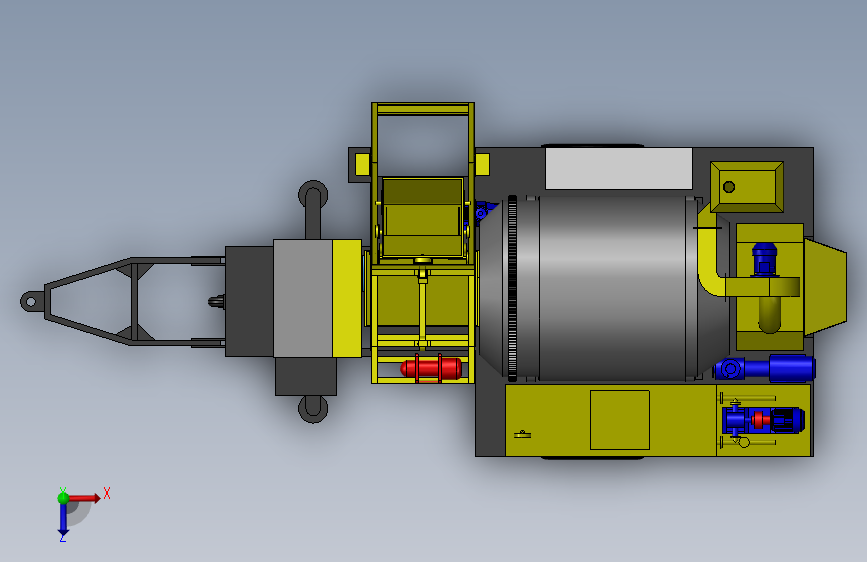Select the top crossbar of the hopper guide frame
Image resolution: width=867 pixels, height=562 pixels.
[423, 108]
